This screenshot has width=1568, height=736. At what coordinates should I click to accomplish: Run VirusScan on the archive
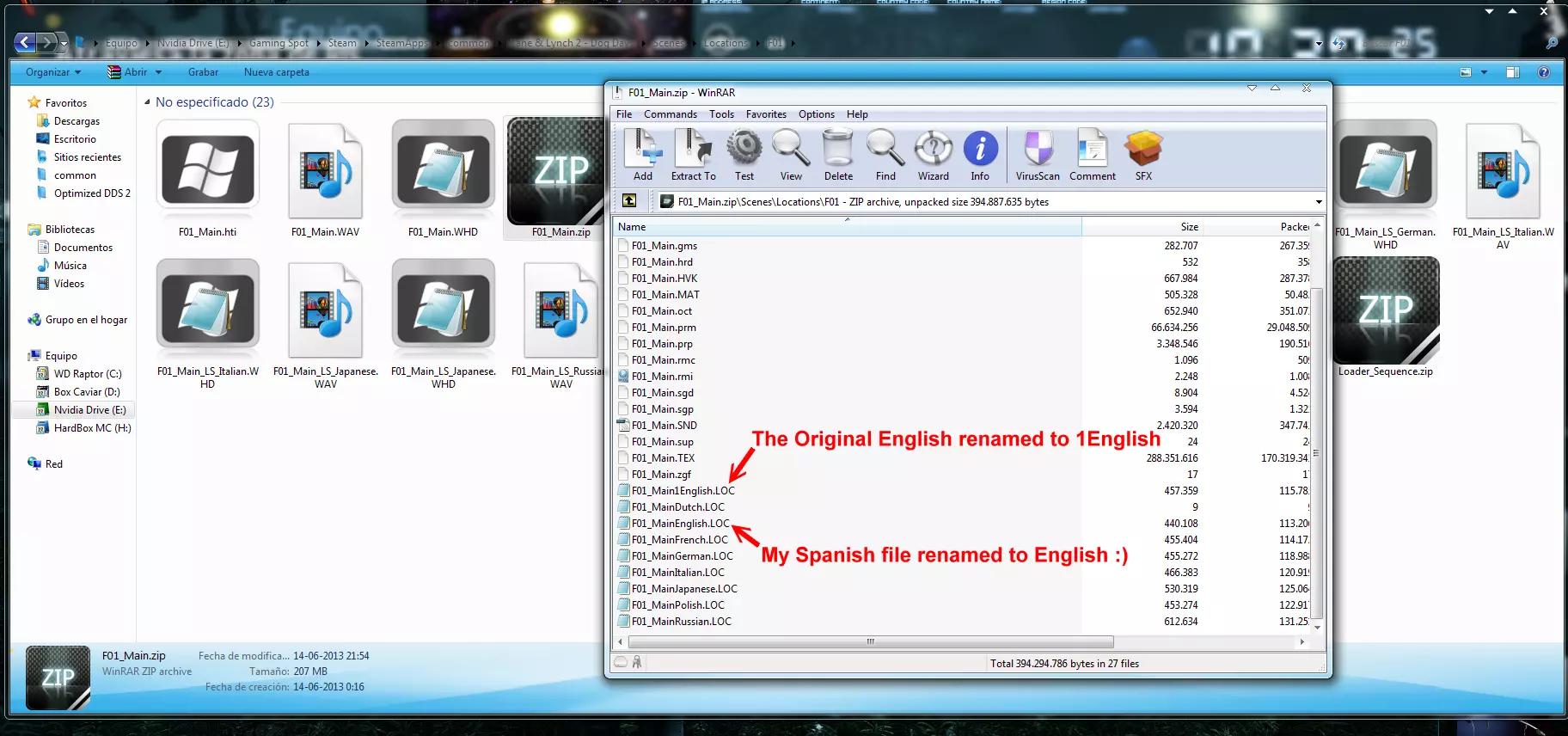[1038, 155]
